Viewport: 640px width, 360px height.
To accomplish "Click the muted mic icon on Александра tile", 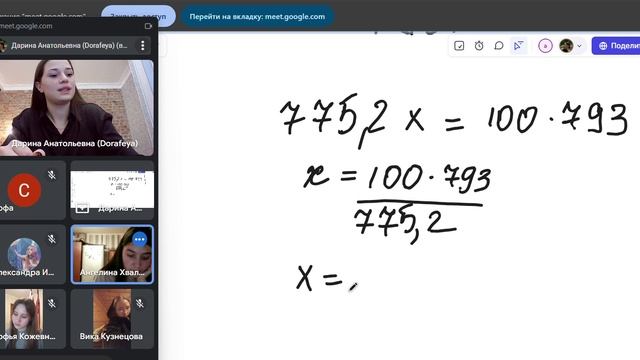I will [52, 239].
